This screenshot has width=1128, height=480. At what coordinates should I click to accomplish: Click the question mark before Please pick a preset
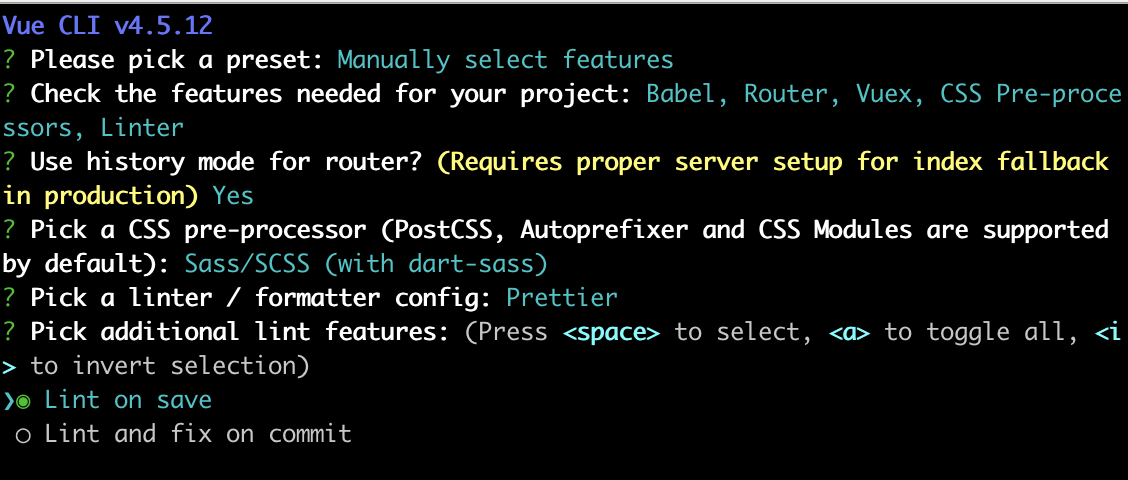point(9,60)
